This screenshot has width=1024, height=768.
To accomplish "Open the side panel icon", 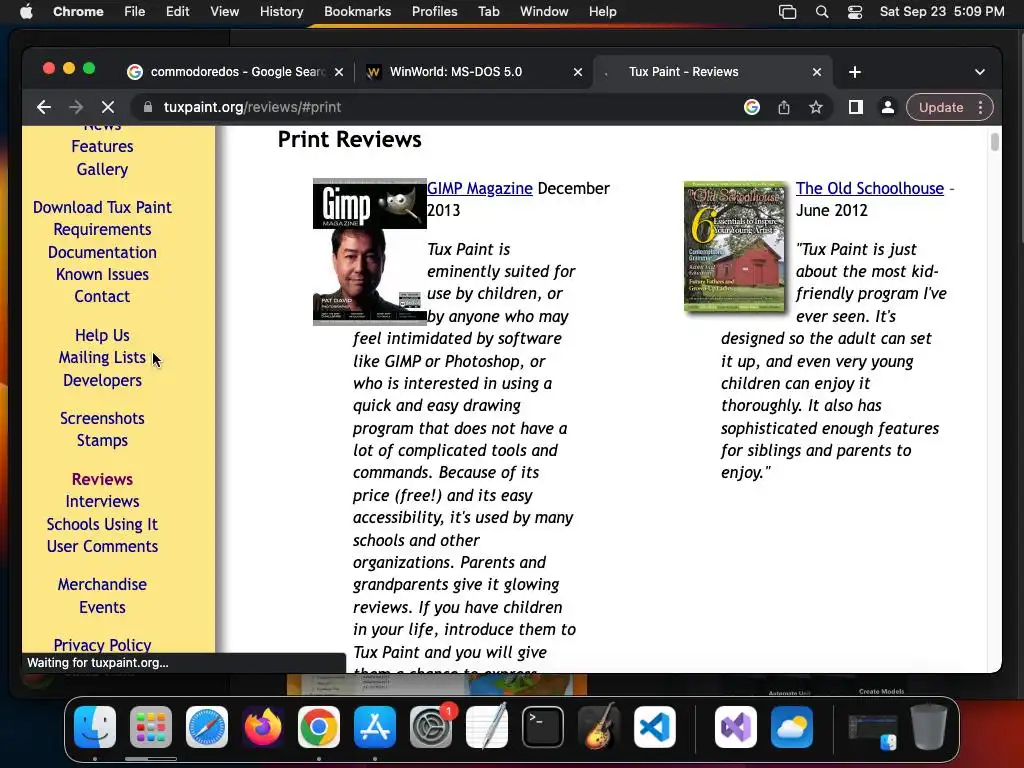I will coord(856,107).
